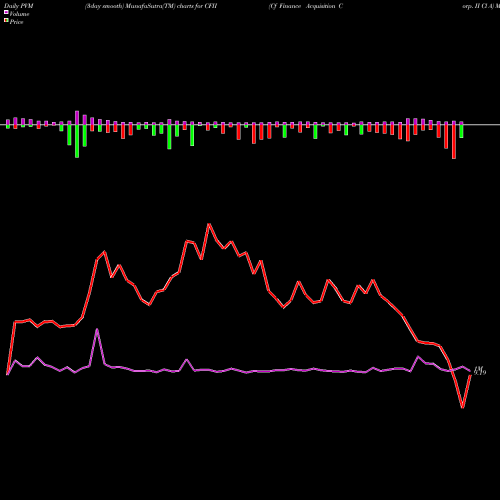
Task: Click the 'orp. II Cl A' title fragment
Action: pos(479,6)
